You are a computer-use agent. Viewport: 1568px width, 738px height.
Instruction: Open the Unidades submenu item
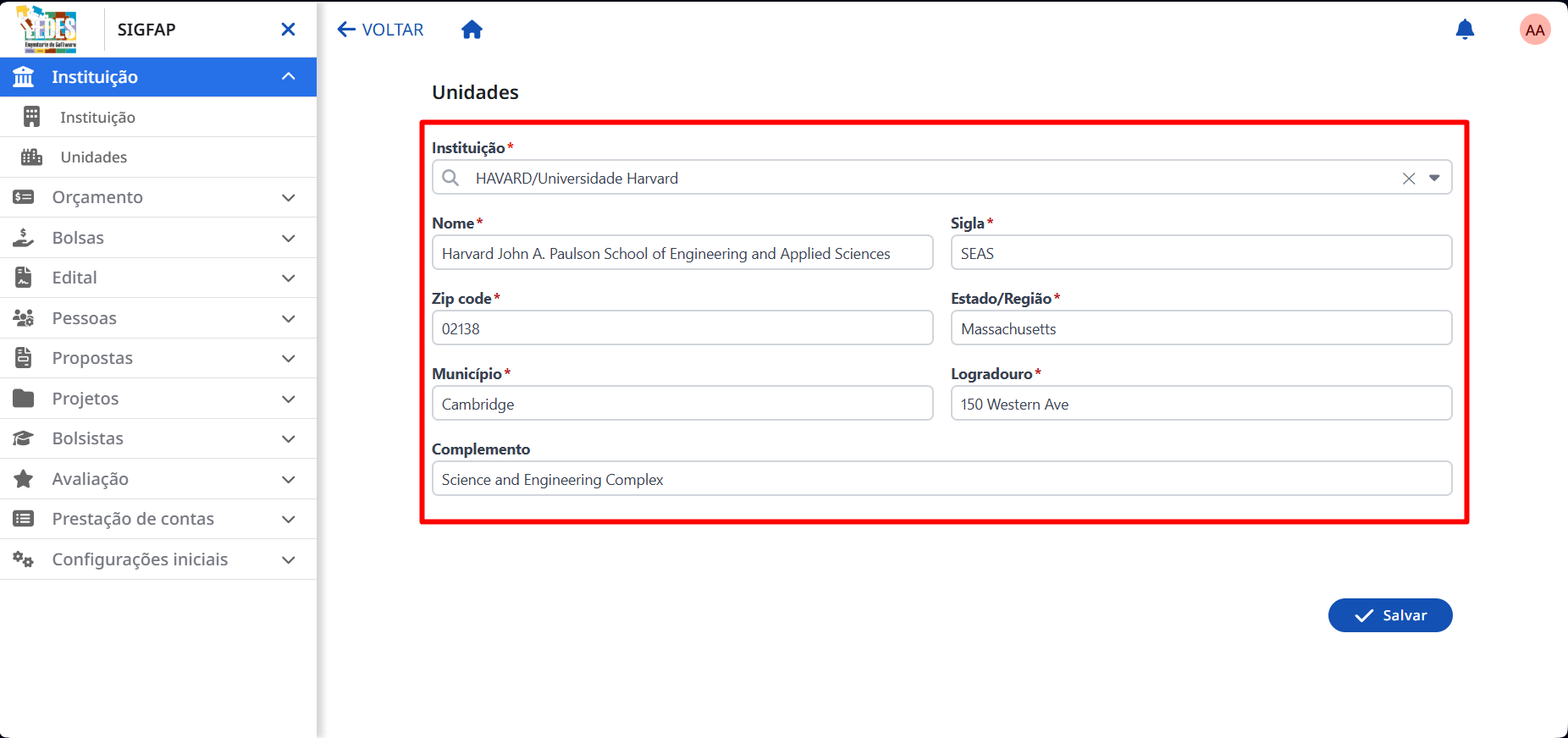coord(158,157)
